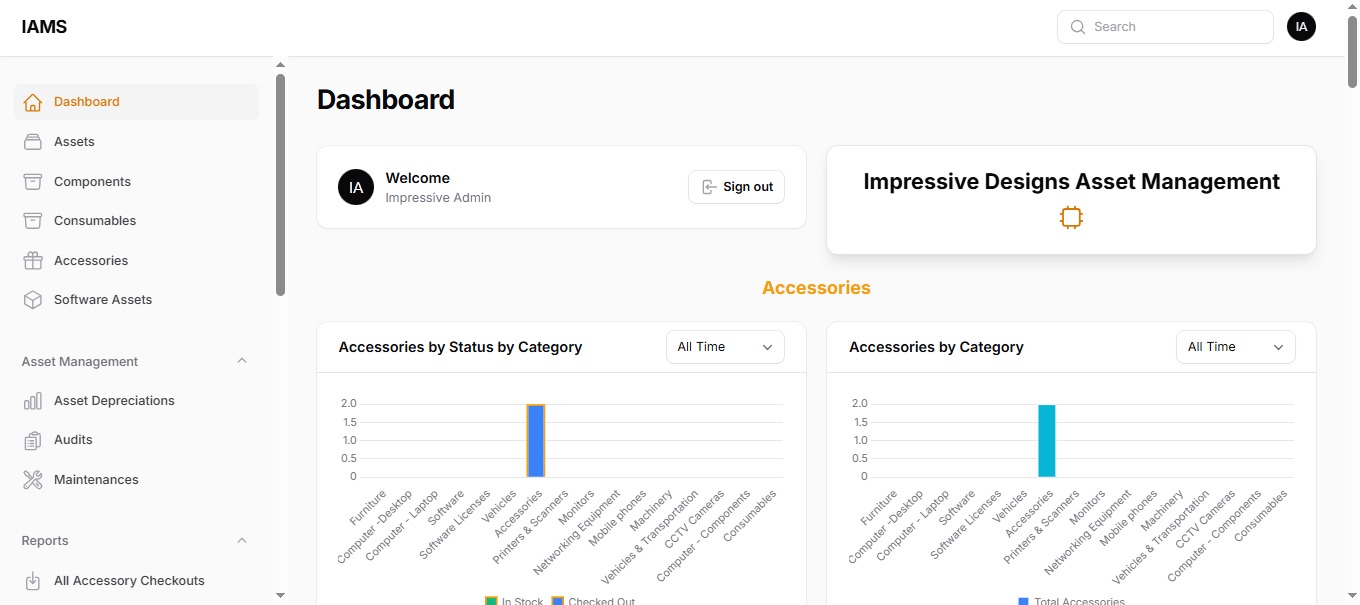Toggle the In Stock legend series
Viewport: 1360px width, 605px height.
click(x=514, y=601)
